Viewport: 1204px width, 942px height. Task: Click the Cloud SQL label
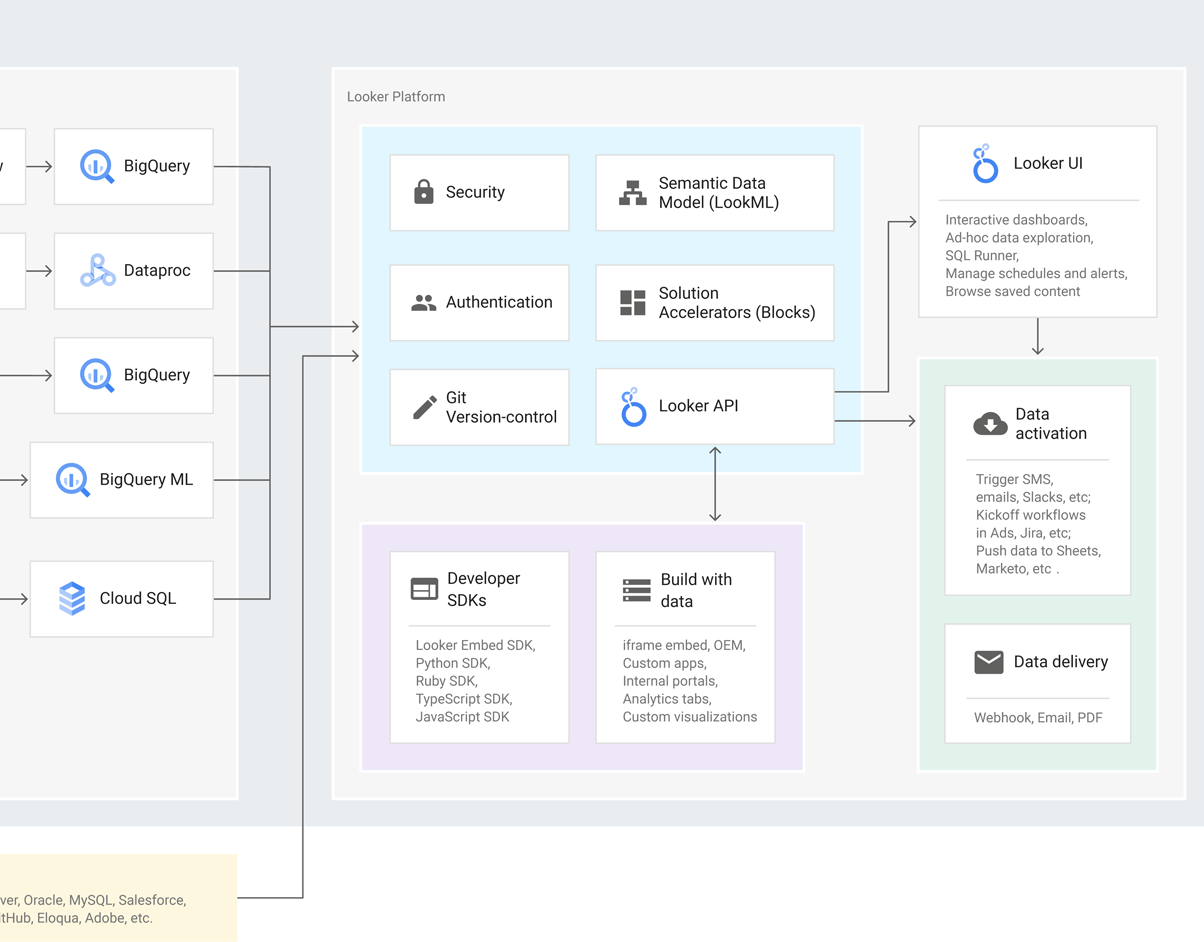(x=138, y=598)
